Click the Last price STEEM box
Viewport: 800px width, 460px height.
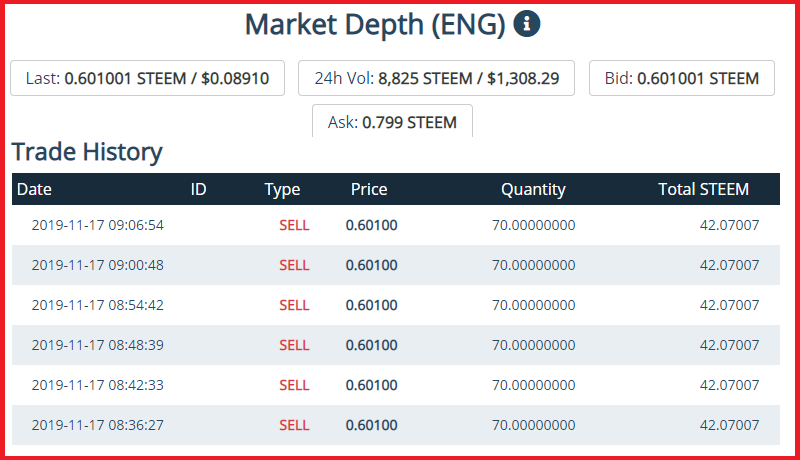(147, 78)
